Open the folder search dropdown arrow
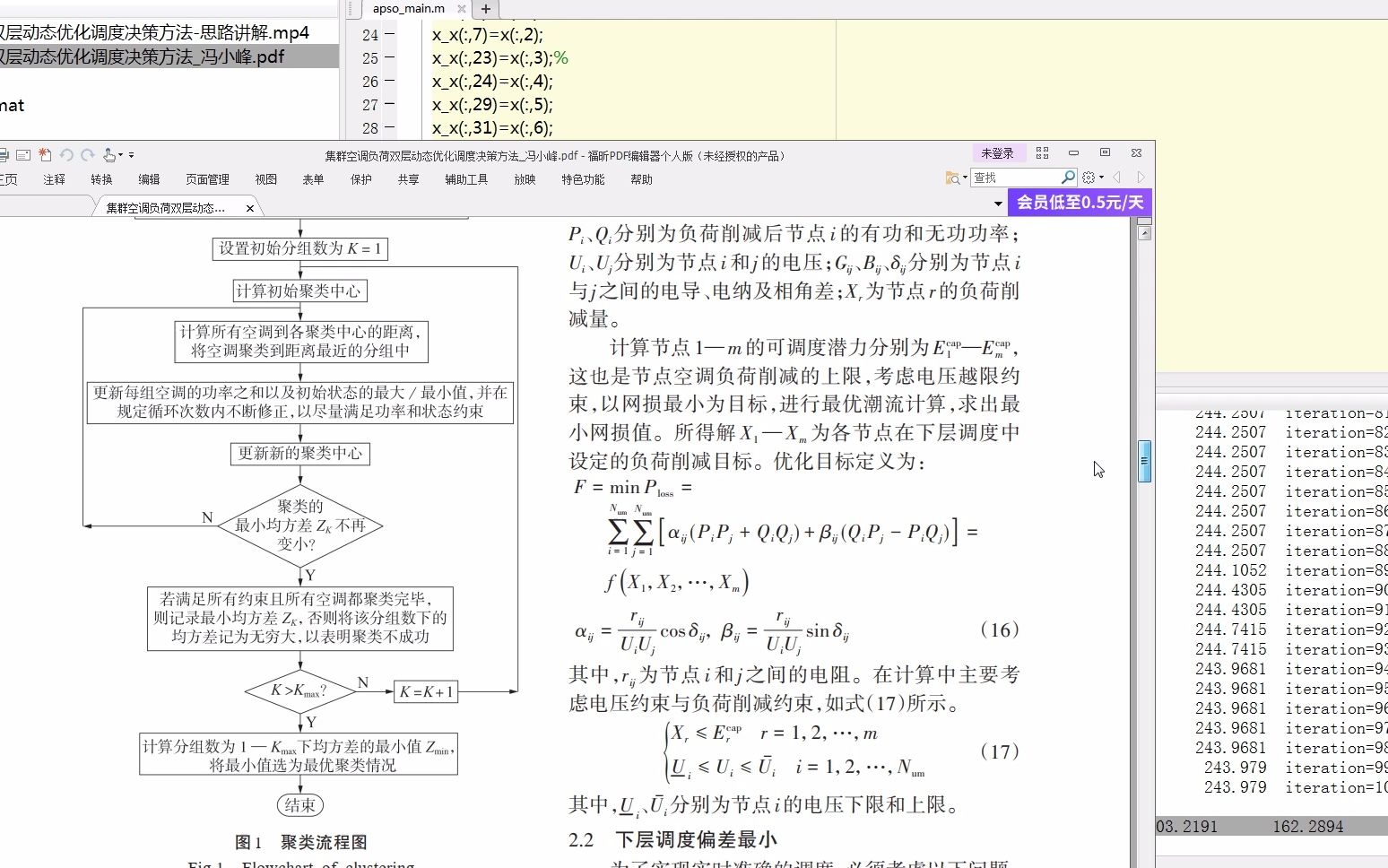 coord(965,178)
